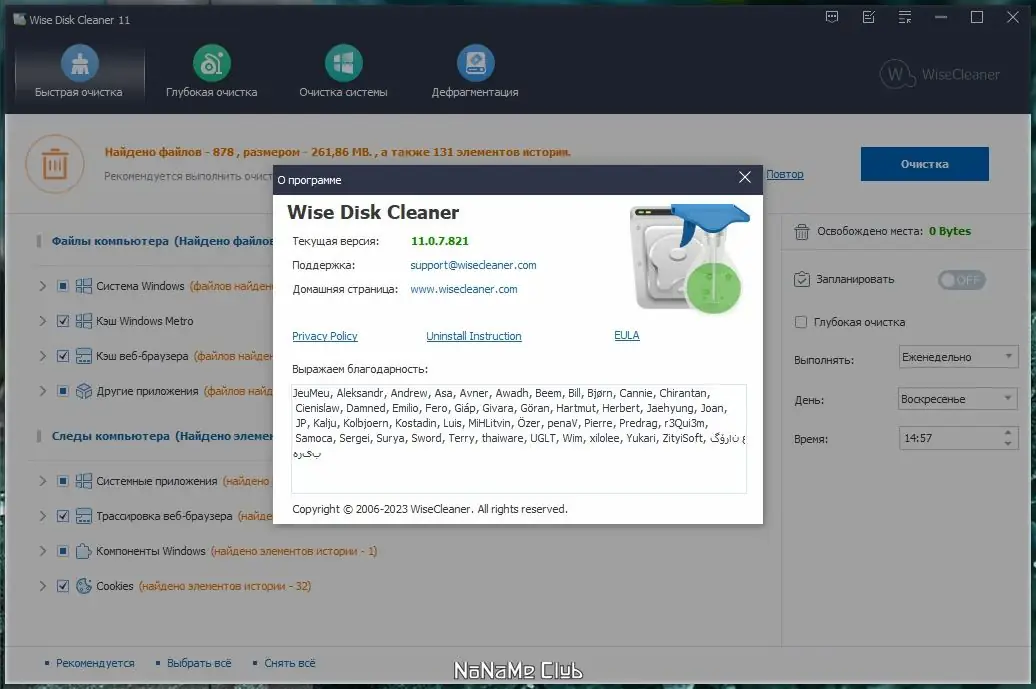Image resolution: width=1036 pixels, height=689 pixels.
Task: Click the version number 11.0.7.821
Action: (x=439, y=241)
